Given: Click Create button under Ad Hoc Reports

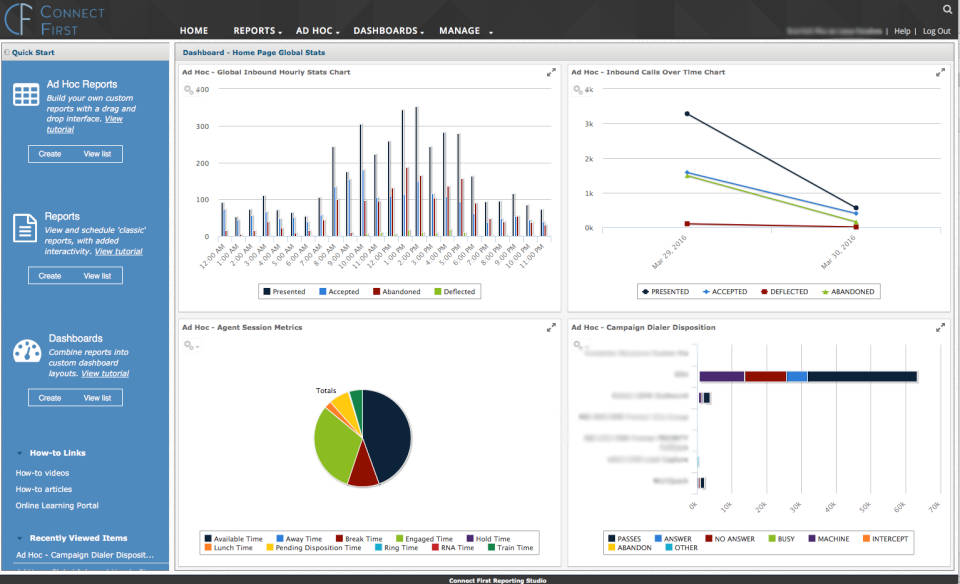Looking at the screenshot, I should (x=50, y=154).
